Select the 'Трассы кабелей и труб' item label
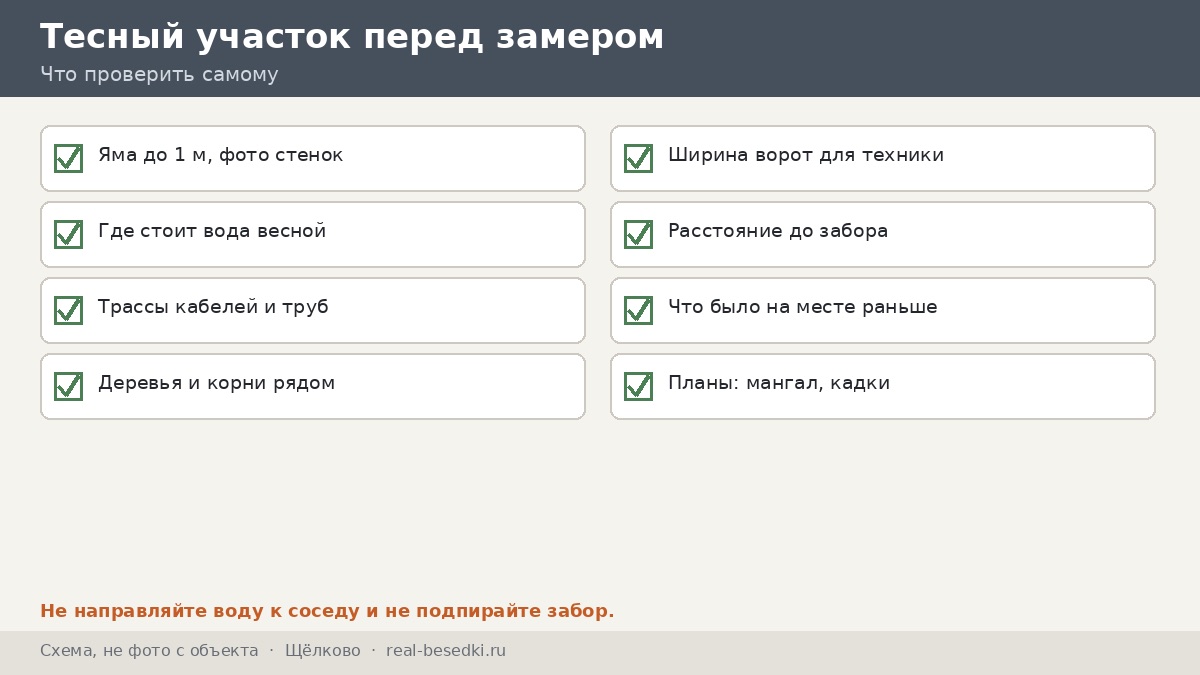This screenshot has width=1200, height=675. tap(213, 307)
